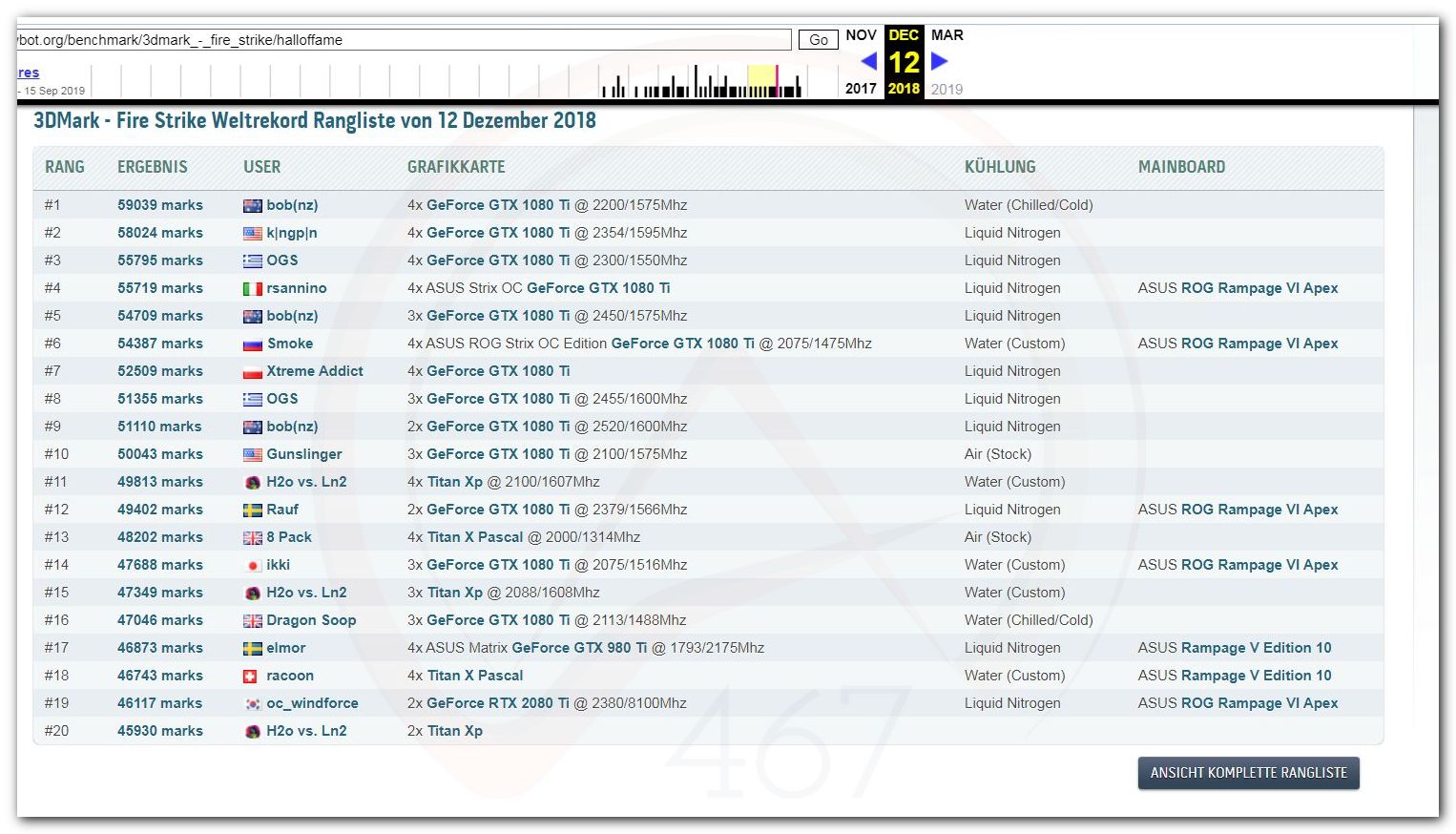Viewport: 1456px width, 834px height.
Task: Open user profile k|ngp|n
Action: pyautogui.click(x=292, y=233)
